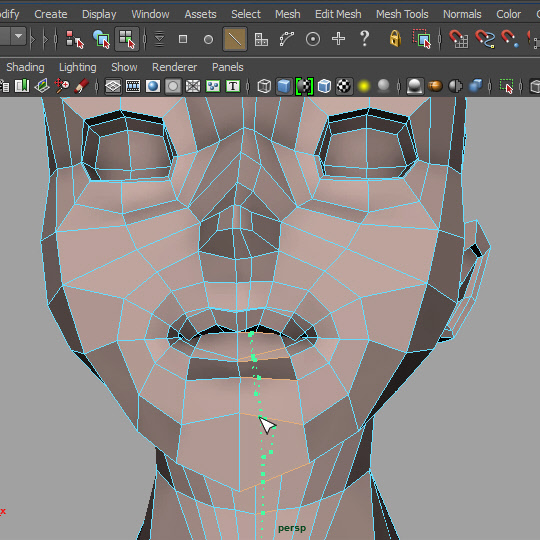Collapse panel toolbar handle before grid icon

click(97, 86)
